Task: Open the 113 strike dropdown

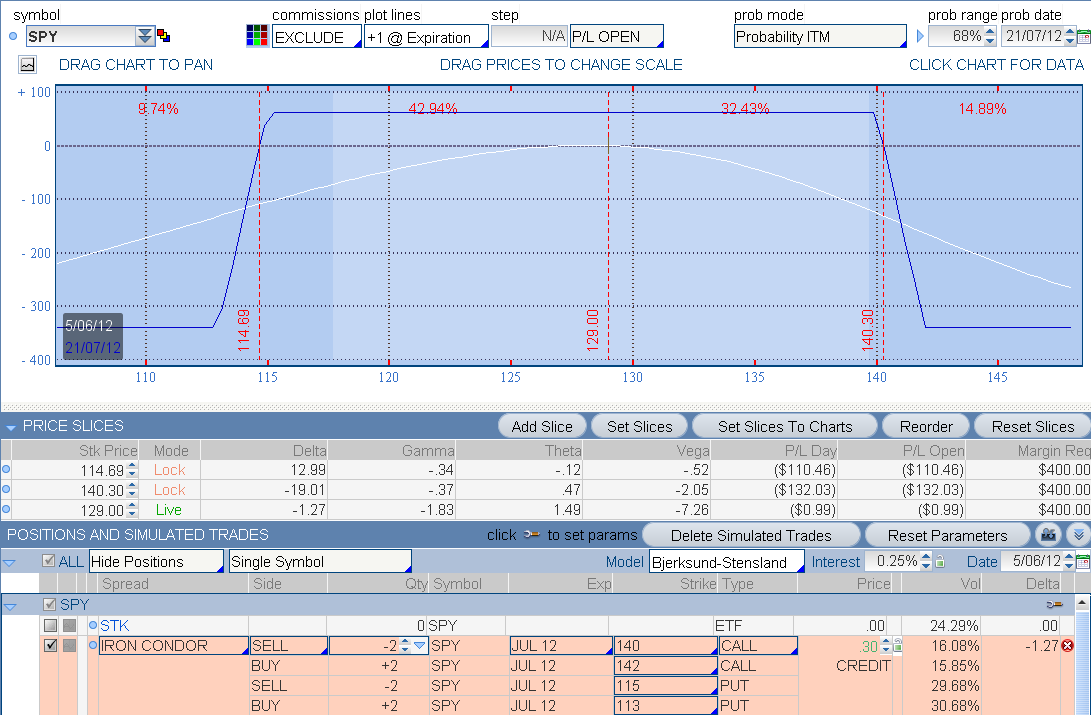Action: [665, 705]
